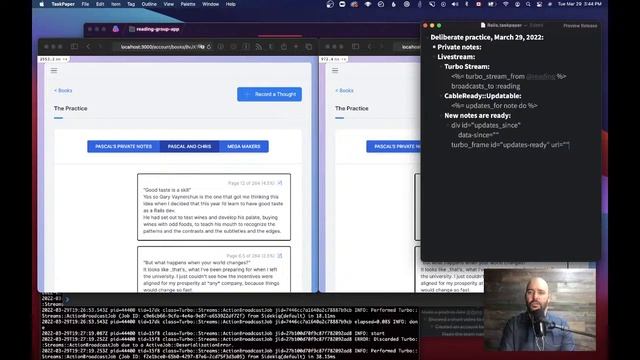
Task: Open Control Center in the menu bar
Action: pyautogui.click(x=539, y=4)
